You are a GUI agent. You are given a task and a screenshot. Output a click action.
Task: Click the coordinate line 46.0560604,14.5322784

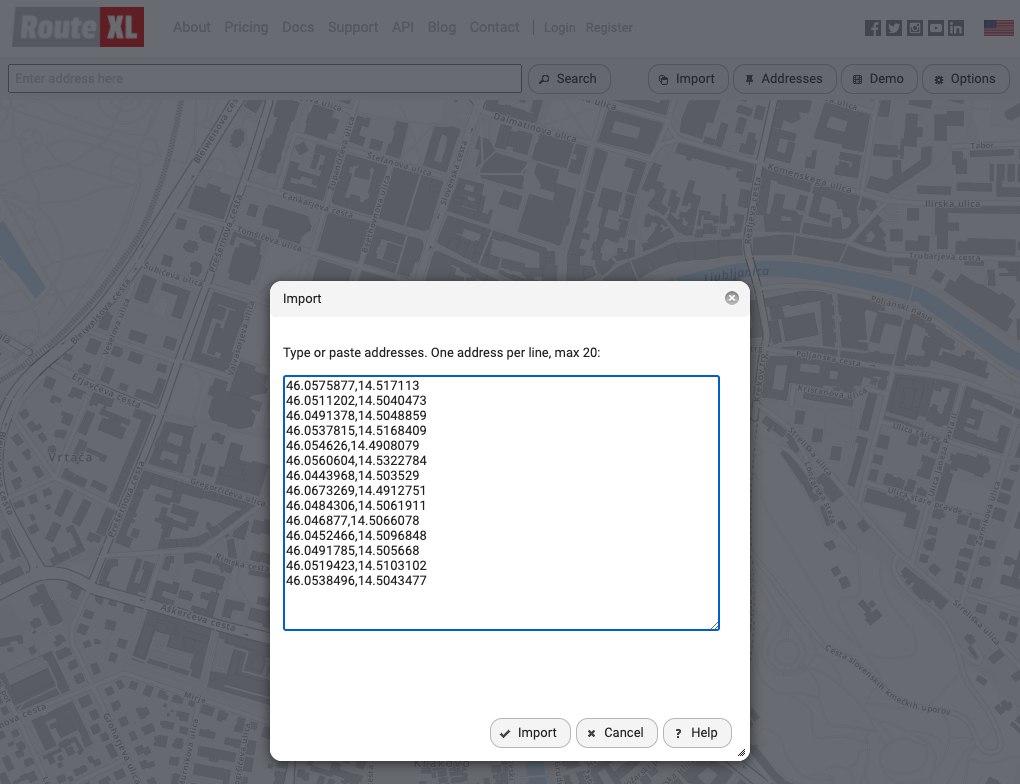(356, 461)
